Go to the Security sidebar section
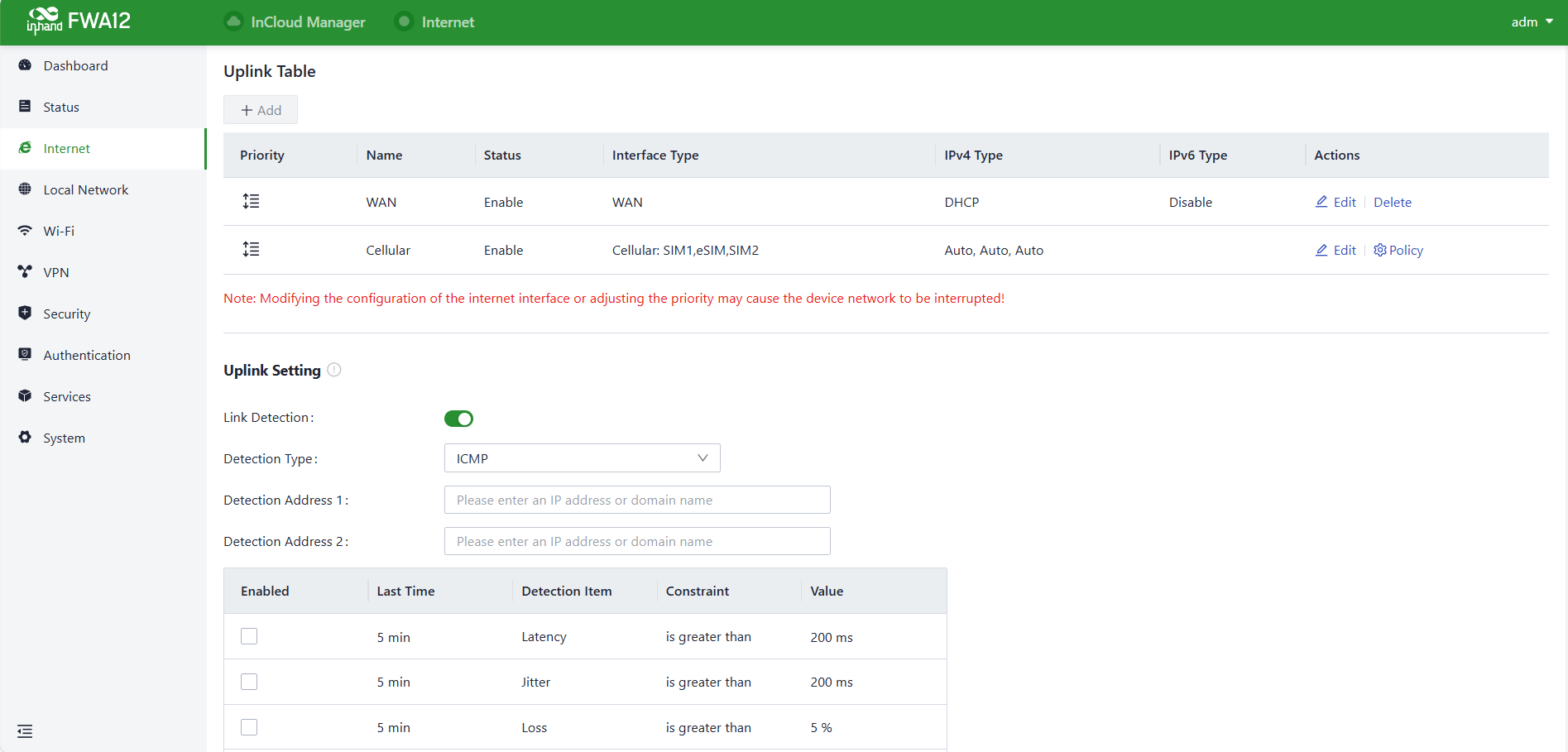The image size is (1568, 752). [x=66, y=314]
